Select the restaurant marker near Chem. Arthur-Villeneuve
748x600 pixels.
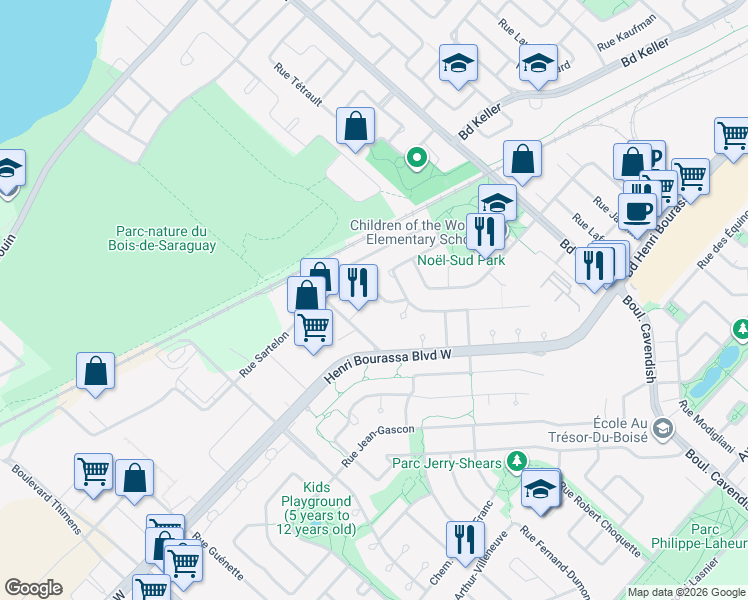466,542
